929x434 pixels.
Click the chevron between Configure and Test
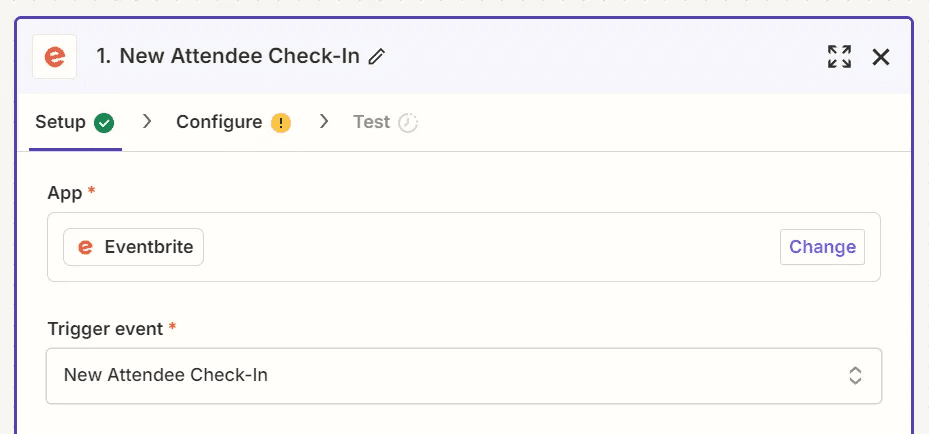click(323, 122)
